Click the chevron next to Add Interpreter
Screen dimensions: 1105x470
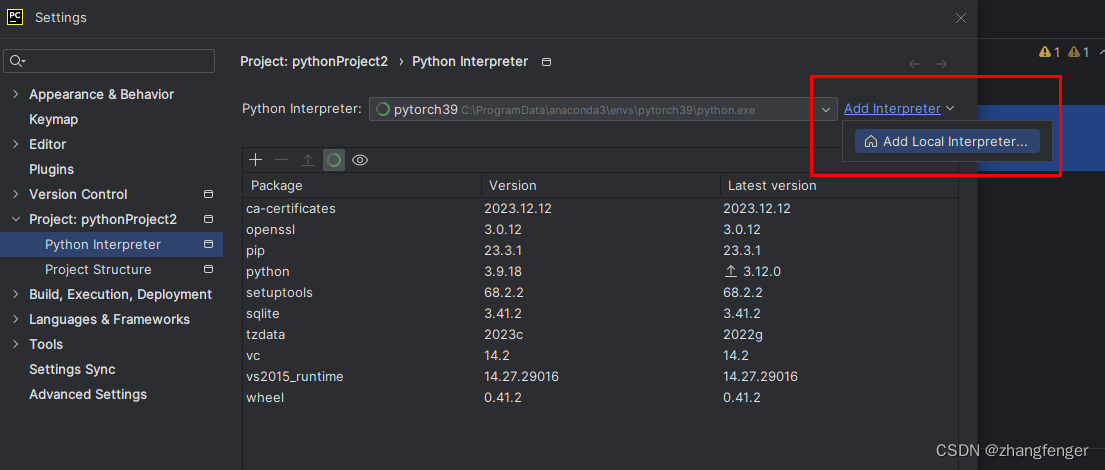coord(950,109)
